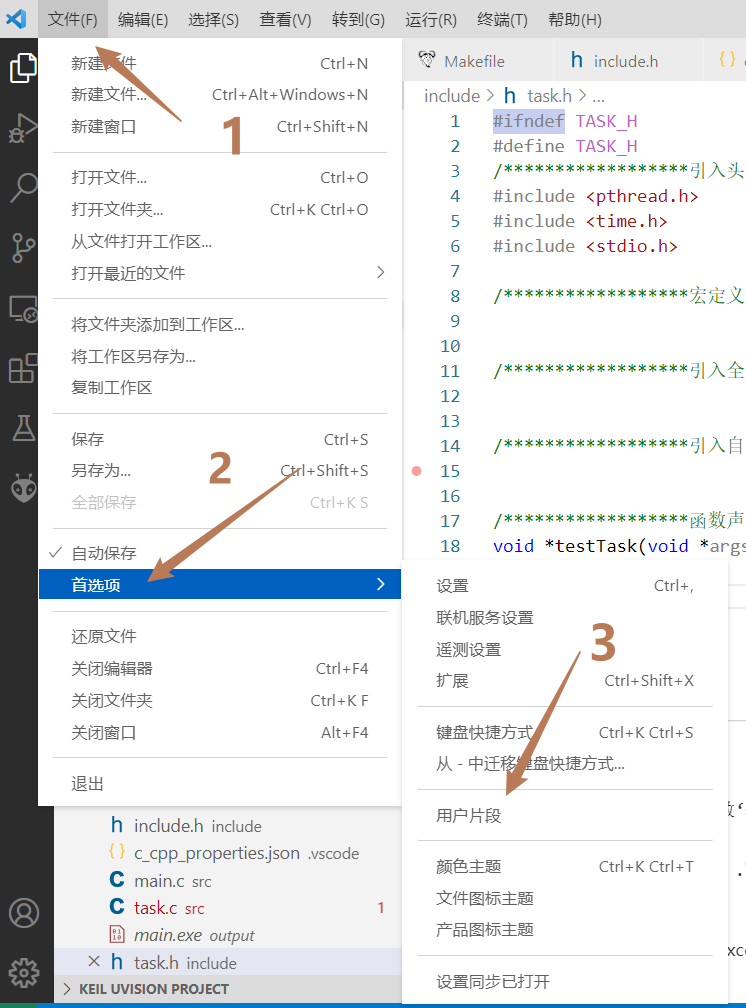Open main.c src in open editors
The width and height of the screenshot is (746, 1008).
pos(228,881)
